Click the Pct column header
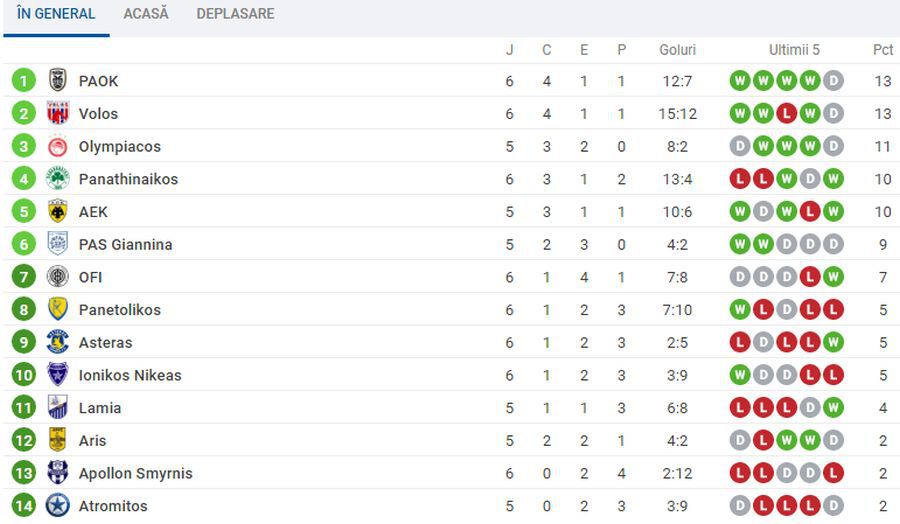Screen dimensions: 900x524 tap(883, 50)
